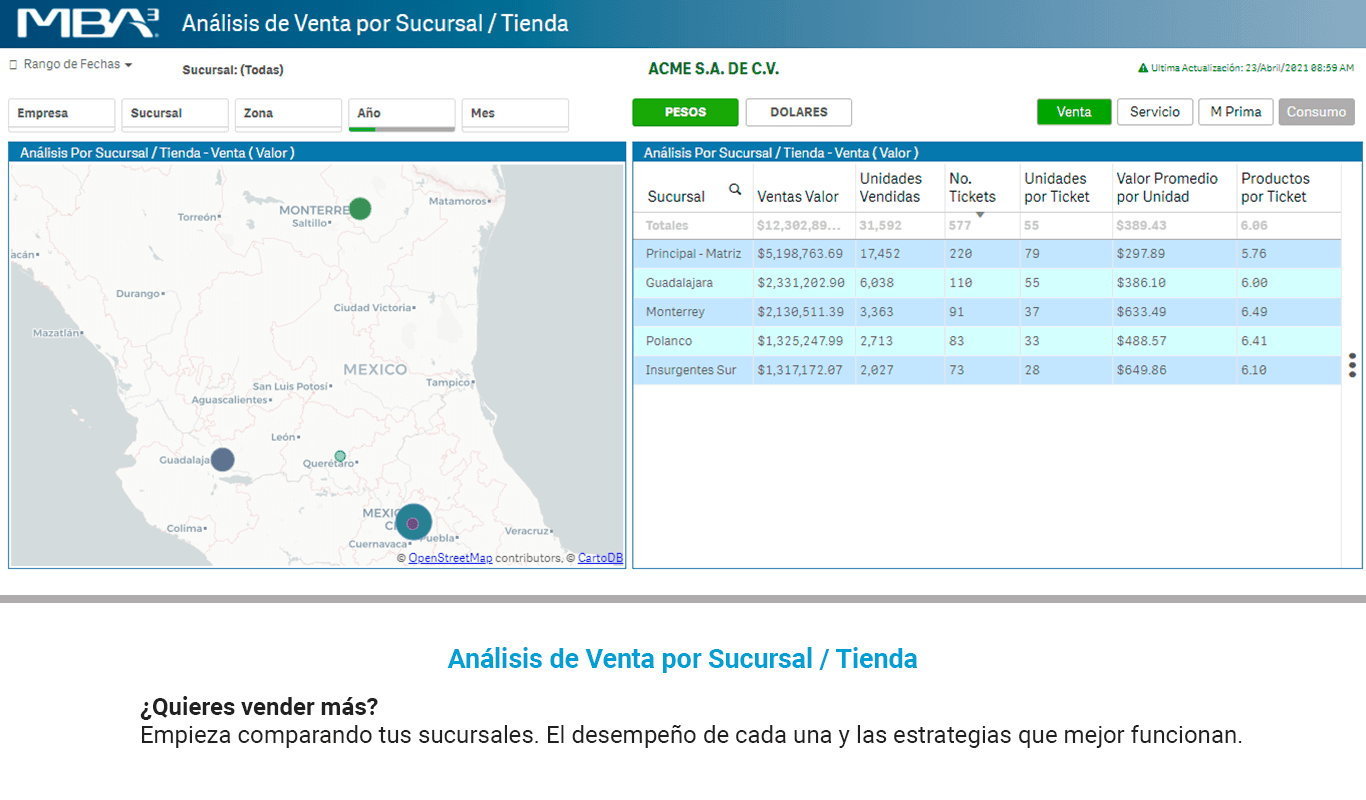This screenshot has height=800, width=1366.
Task: Click the search magnifier in Sucursal column
Action: pyautogui.click(x=735, y=189)
